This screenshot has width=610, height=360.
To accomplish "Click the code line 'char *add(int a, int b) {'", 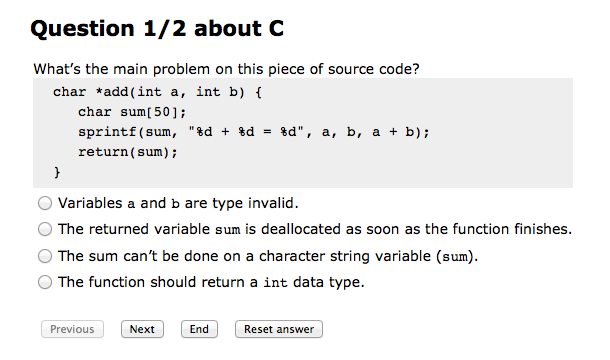I will coord(158,92).
